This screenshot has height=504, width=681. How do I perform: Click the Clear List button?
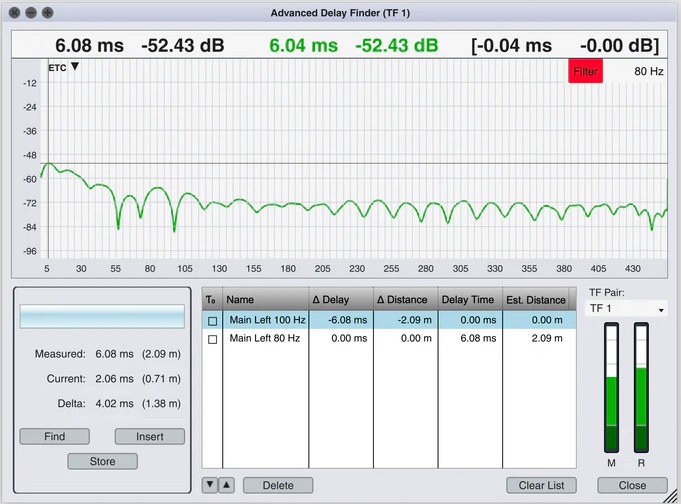(x=541, y=485)
